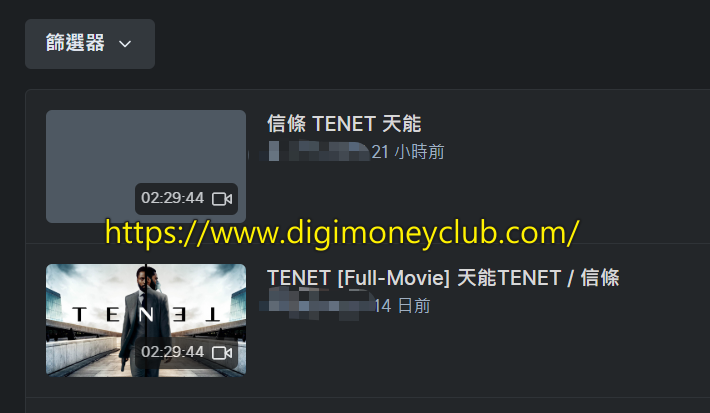This screenshot has width=710, height=413.
Task: Select the second result row's empty area below 14 日前
Action: (453, 353)
